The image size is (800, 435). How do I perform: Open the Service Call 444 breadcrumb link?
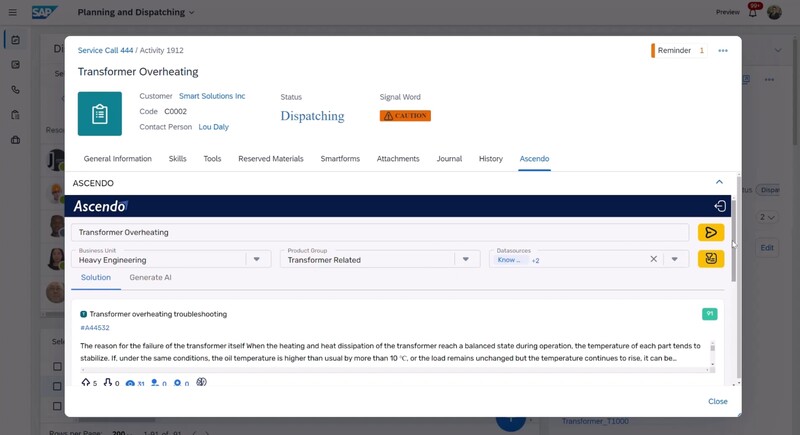(104, 50)
